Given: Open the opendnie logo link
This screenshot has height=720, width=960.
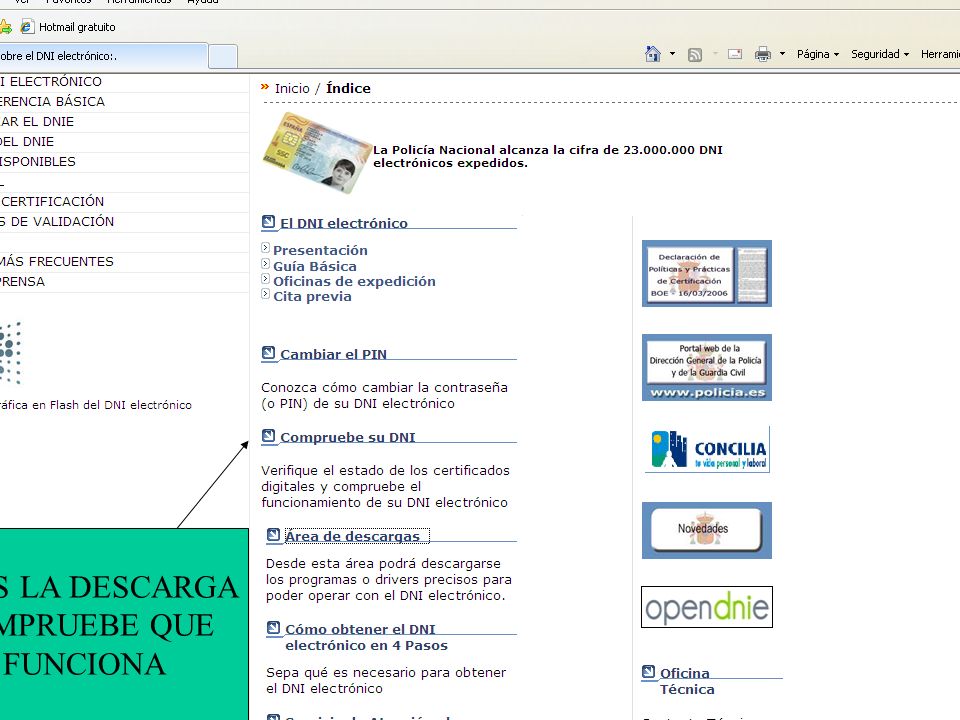Looking at the screenshot, I should pos(707,607).
